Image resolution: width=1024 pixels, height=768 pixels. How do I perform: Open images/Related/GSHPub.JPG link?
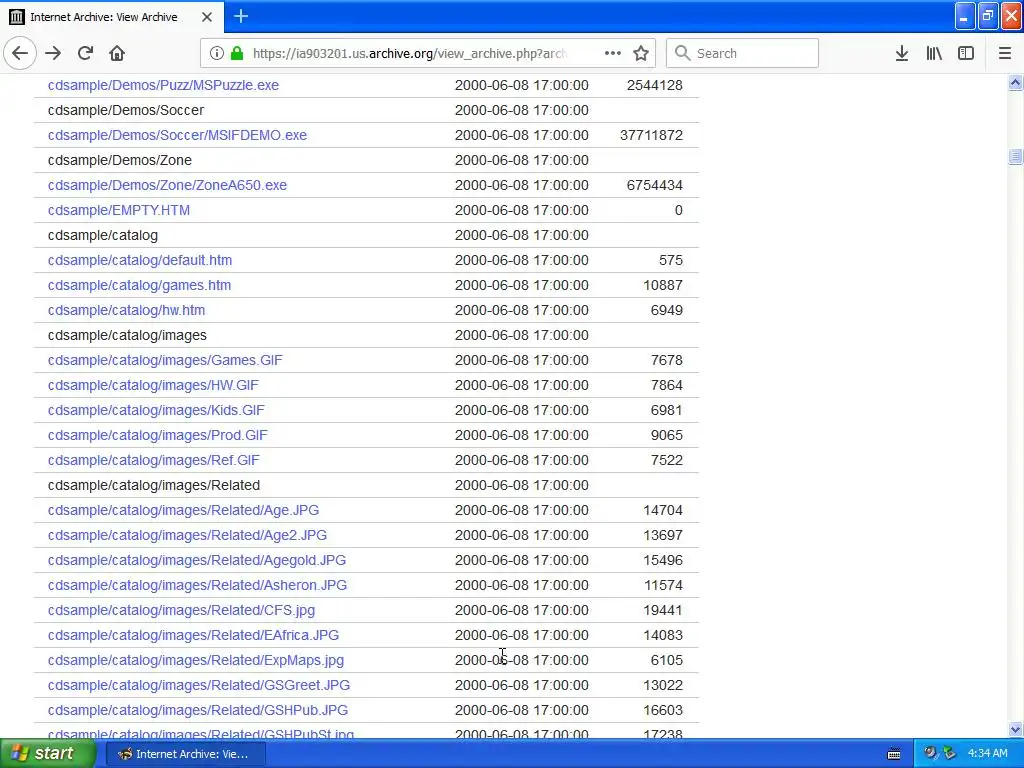[x=198, y=710]
